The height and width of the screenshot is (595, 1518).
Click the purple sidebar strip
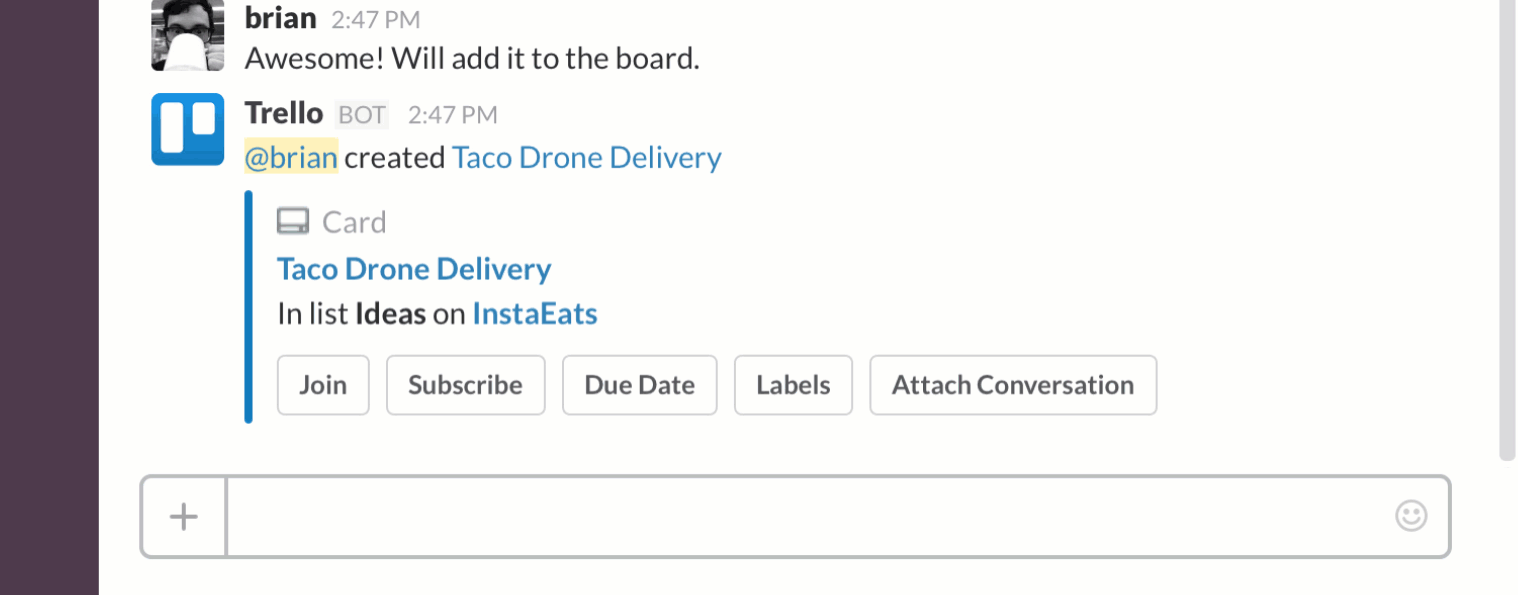(x=49, y=297)
